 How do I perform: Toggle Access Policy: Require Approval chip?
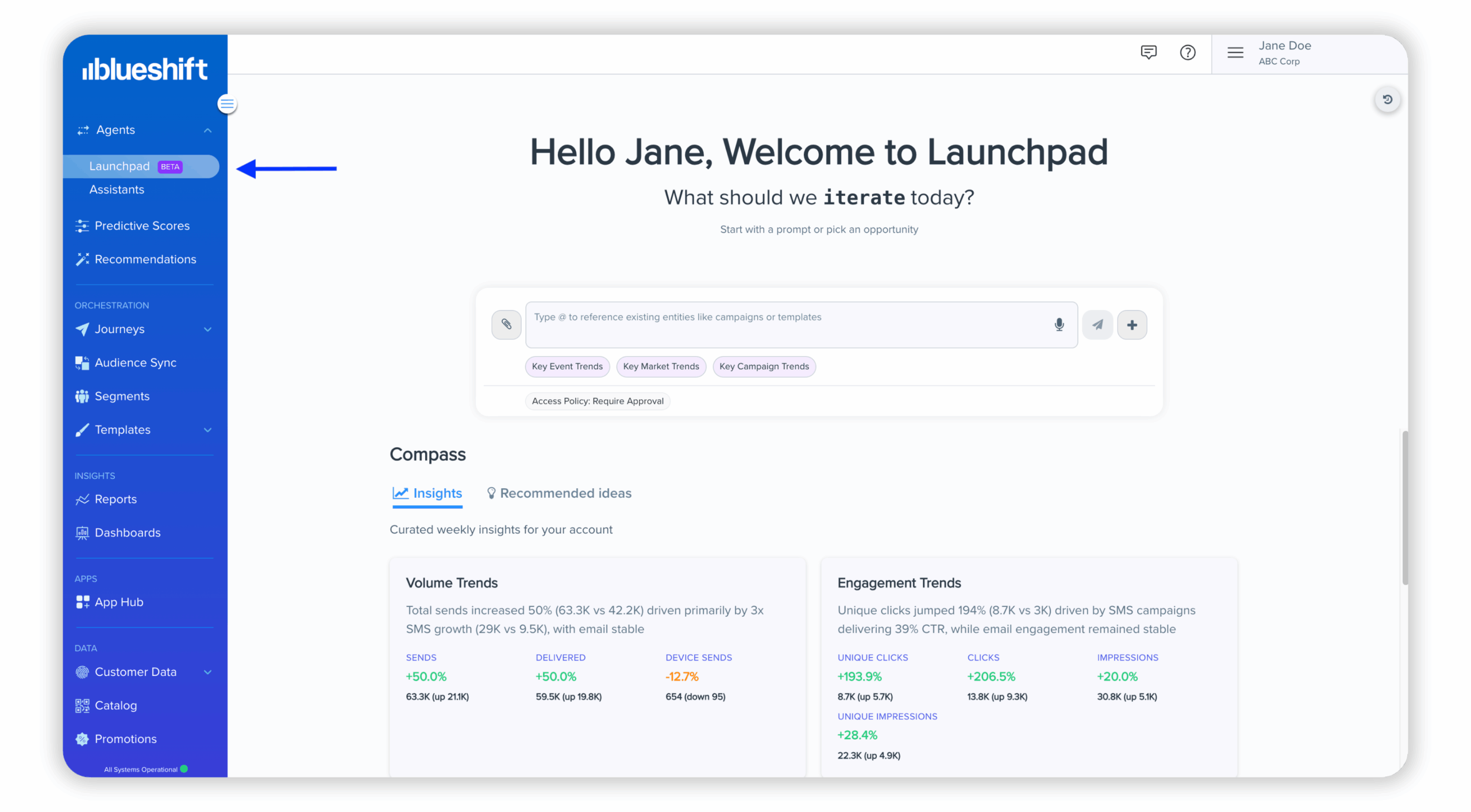597,401
